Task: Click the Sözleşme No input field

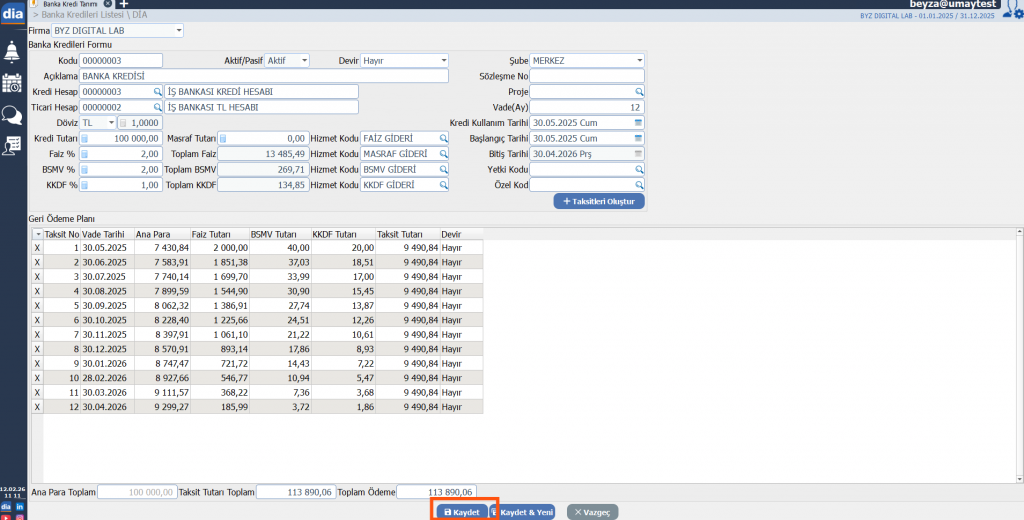Action: [586, 76]
